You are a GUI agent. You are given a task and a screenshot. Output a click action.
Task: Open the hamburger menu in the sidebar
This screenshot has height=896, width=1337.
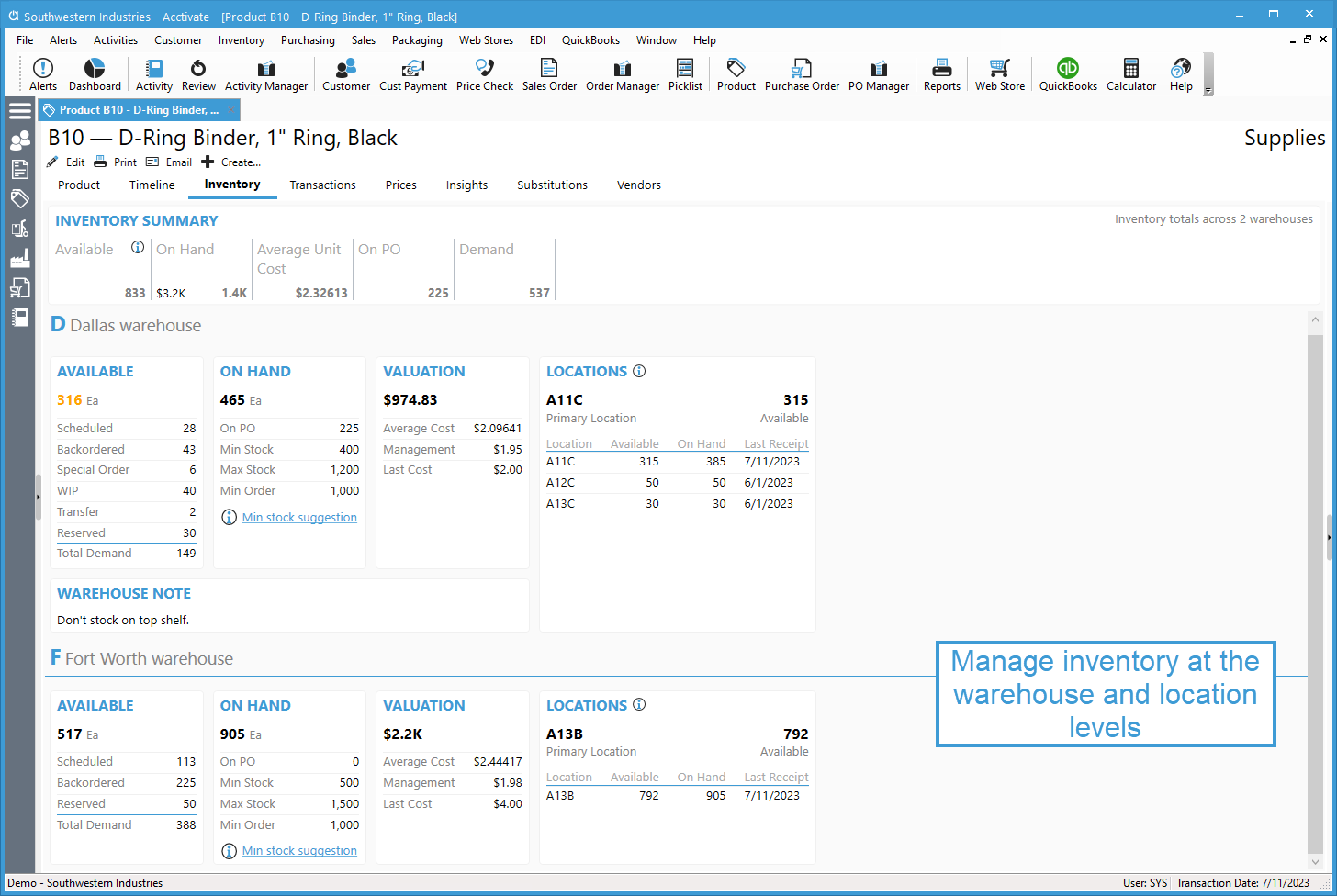19,109
